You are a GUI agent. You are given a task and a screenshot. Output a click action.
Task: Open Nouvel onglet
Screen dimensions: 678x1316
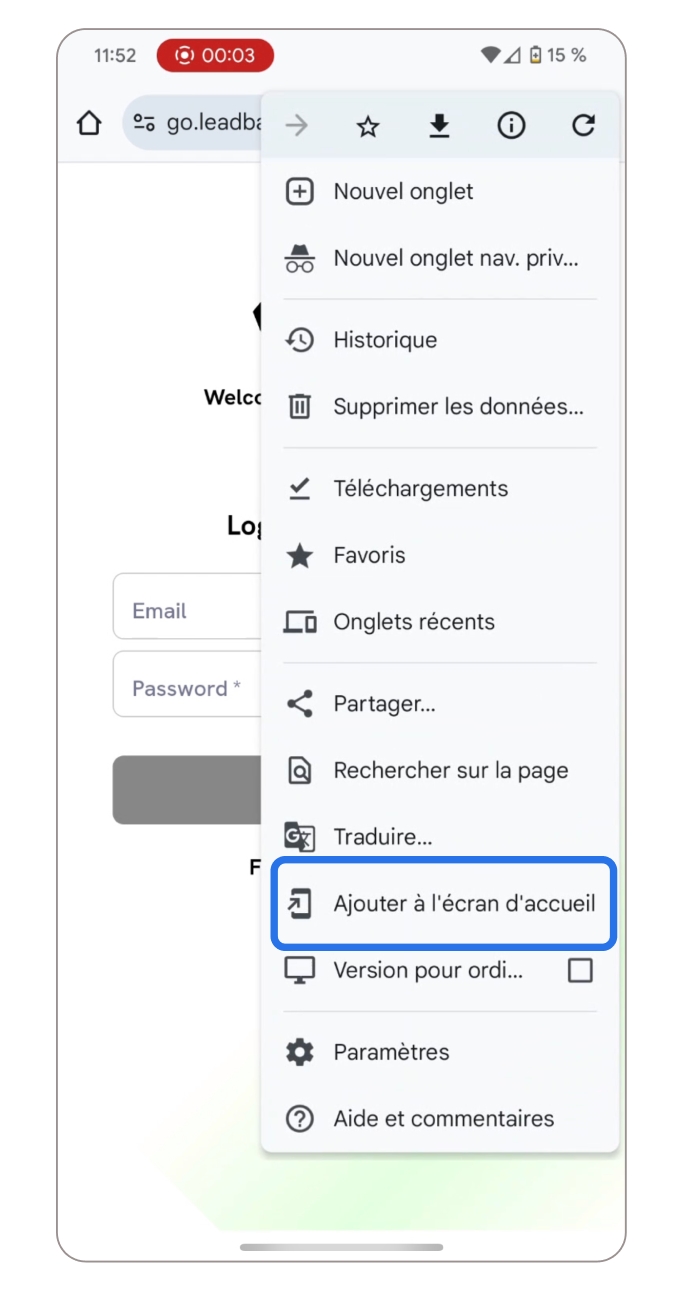coord(403,192)
